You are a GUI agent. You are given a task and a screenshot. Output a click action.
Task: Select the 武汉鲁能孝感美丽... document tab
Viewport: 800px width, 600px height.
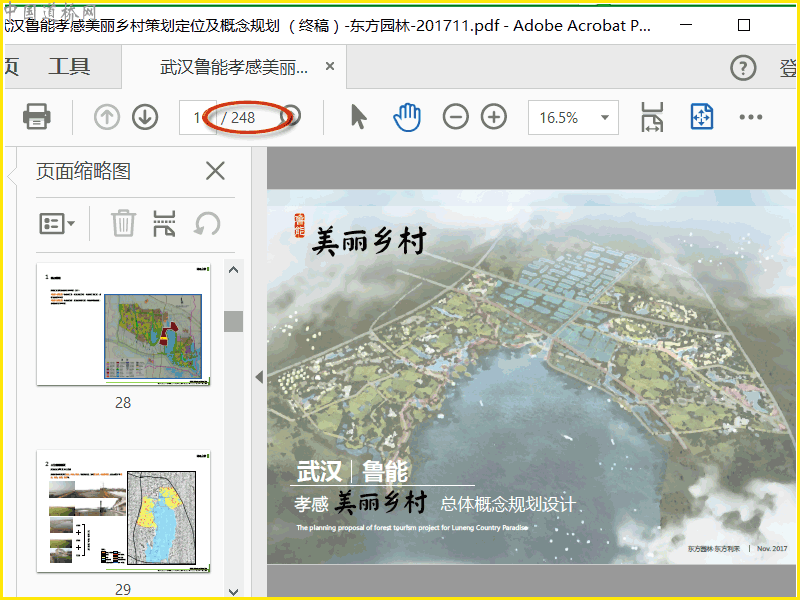point(234,67)
